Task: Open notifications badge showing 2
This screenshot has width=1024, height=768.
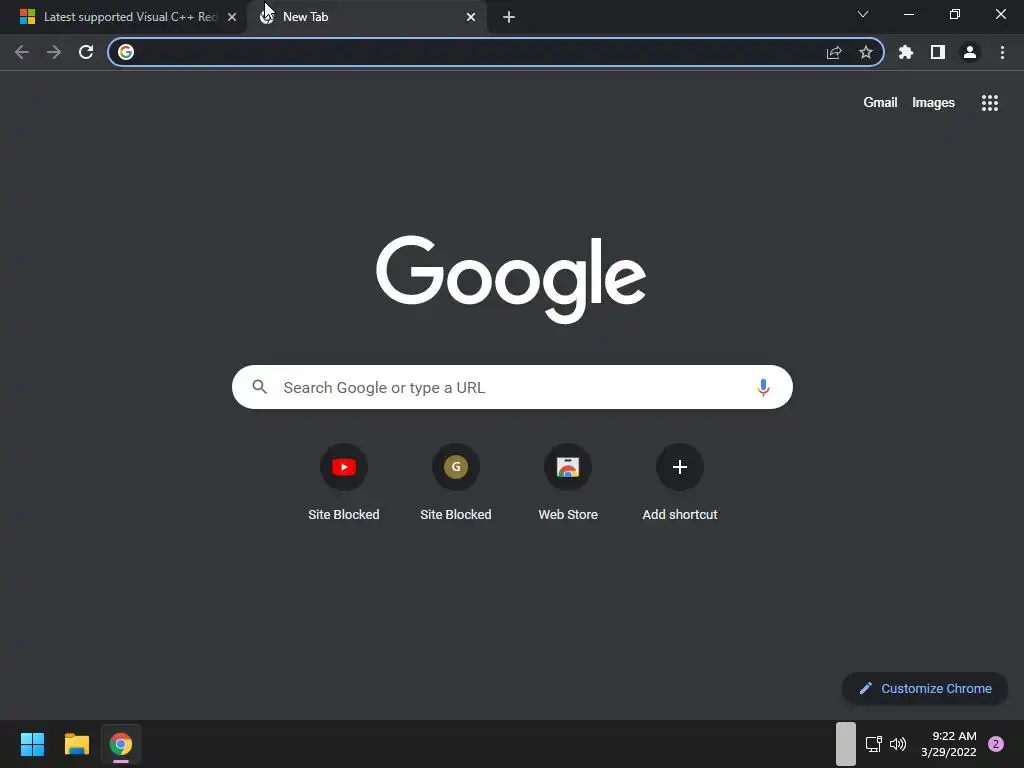Action: pyautogui.click(x=996, y=744)
